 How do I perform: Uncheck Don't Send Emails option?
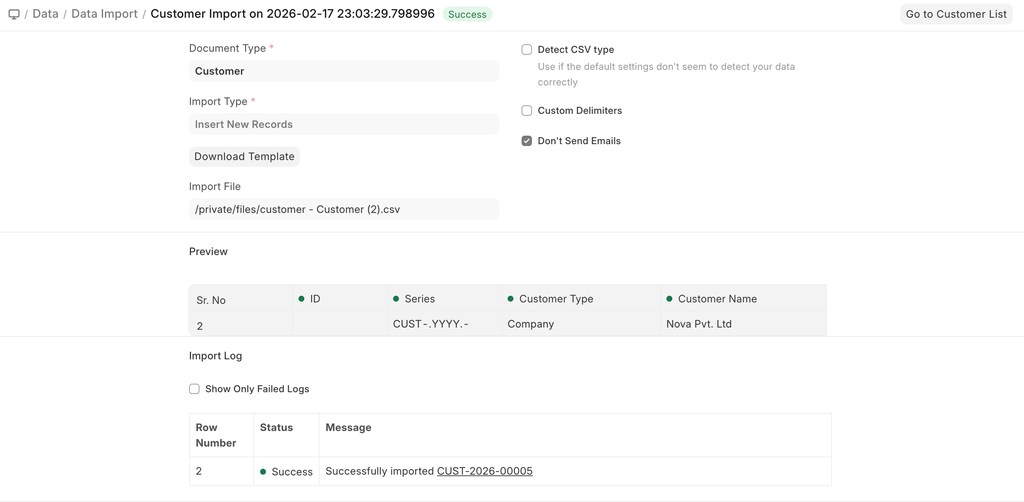click(x=527, y=141)
